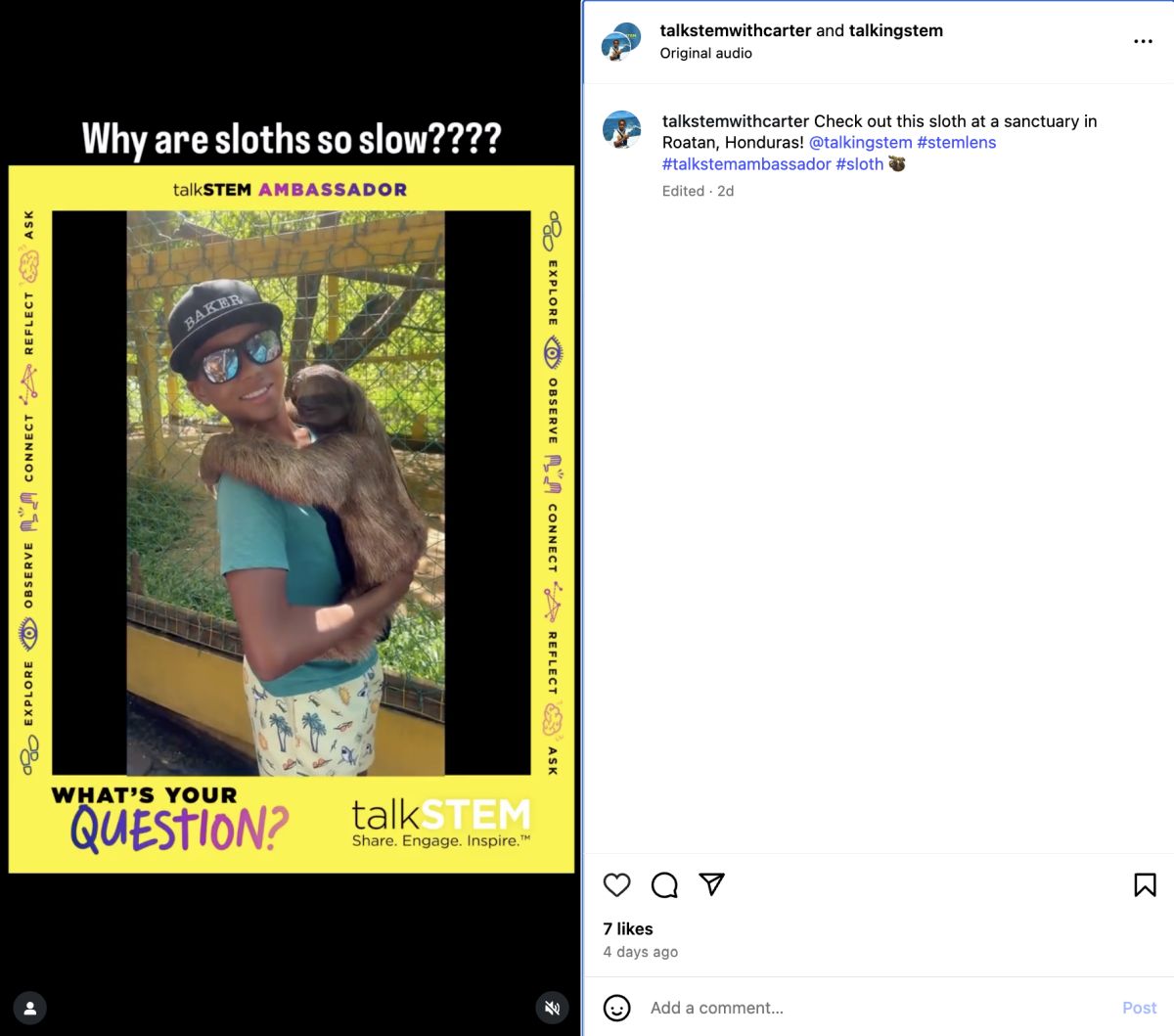Image resolution: width=1174 pixels, height=1036 pixels.
Task: Open the @talkingstem mention link
Action: coord(860,143)
